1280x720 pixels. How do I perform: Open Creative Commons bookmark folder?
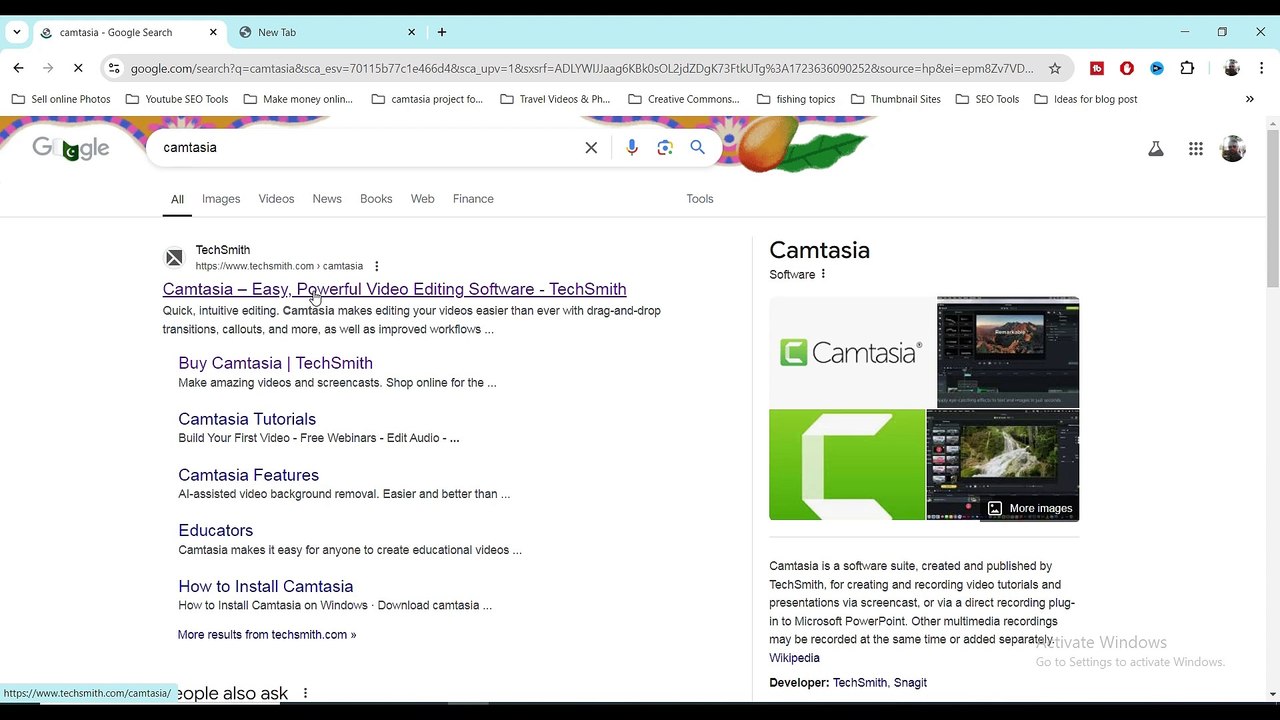pyautogui.click(x=683, y=99)
